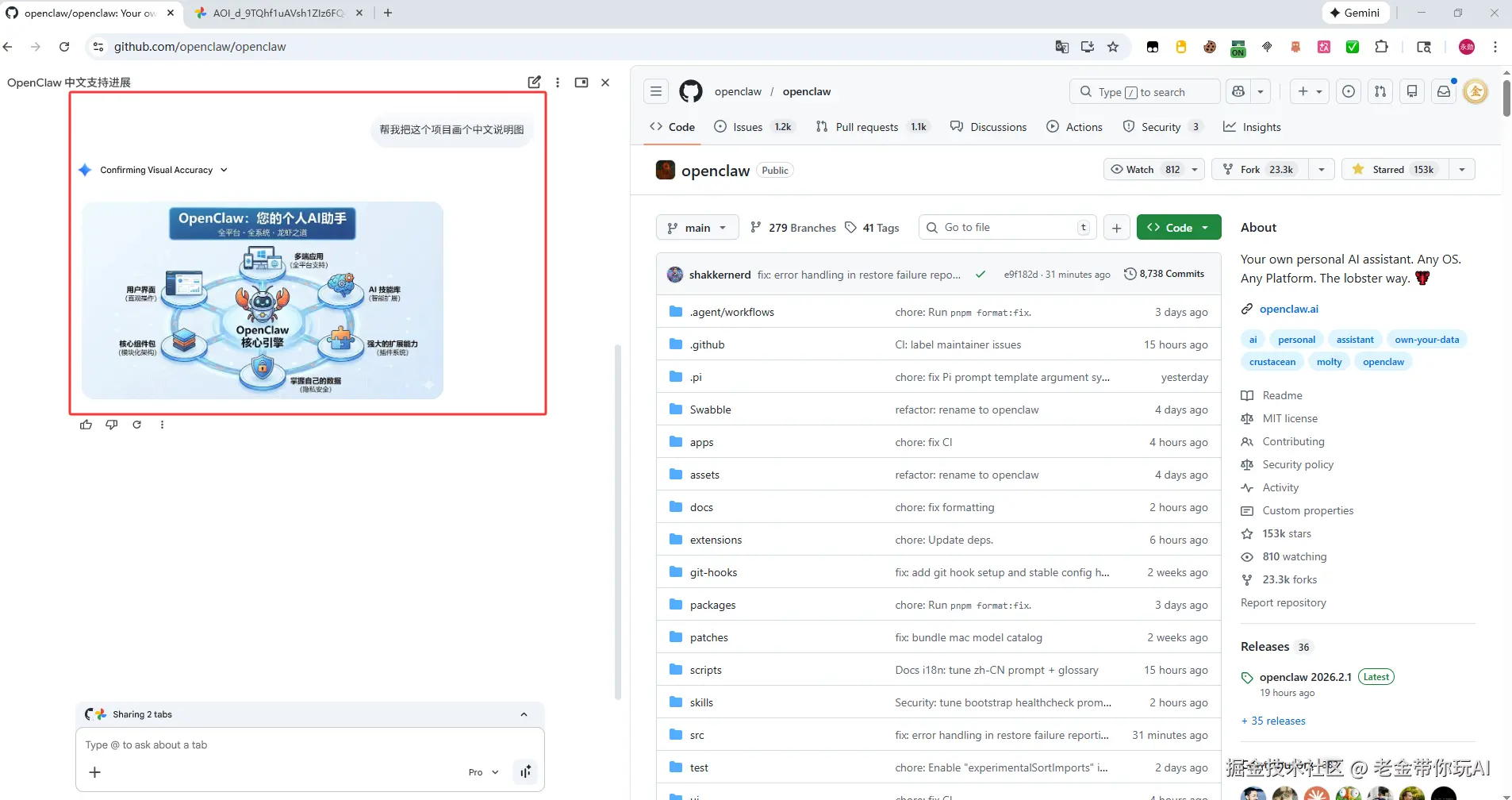
Task: Expand the Copilot dropdown arrow
Action: tap(1261, 91)
